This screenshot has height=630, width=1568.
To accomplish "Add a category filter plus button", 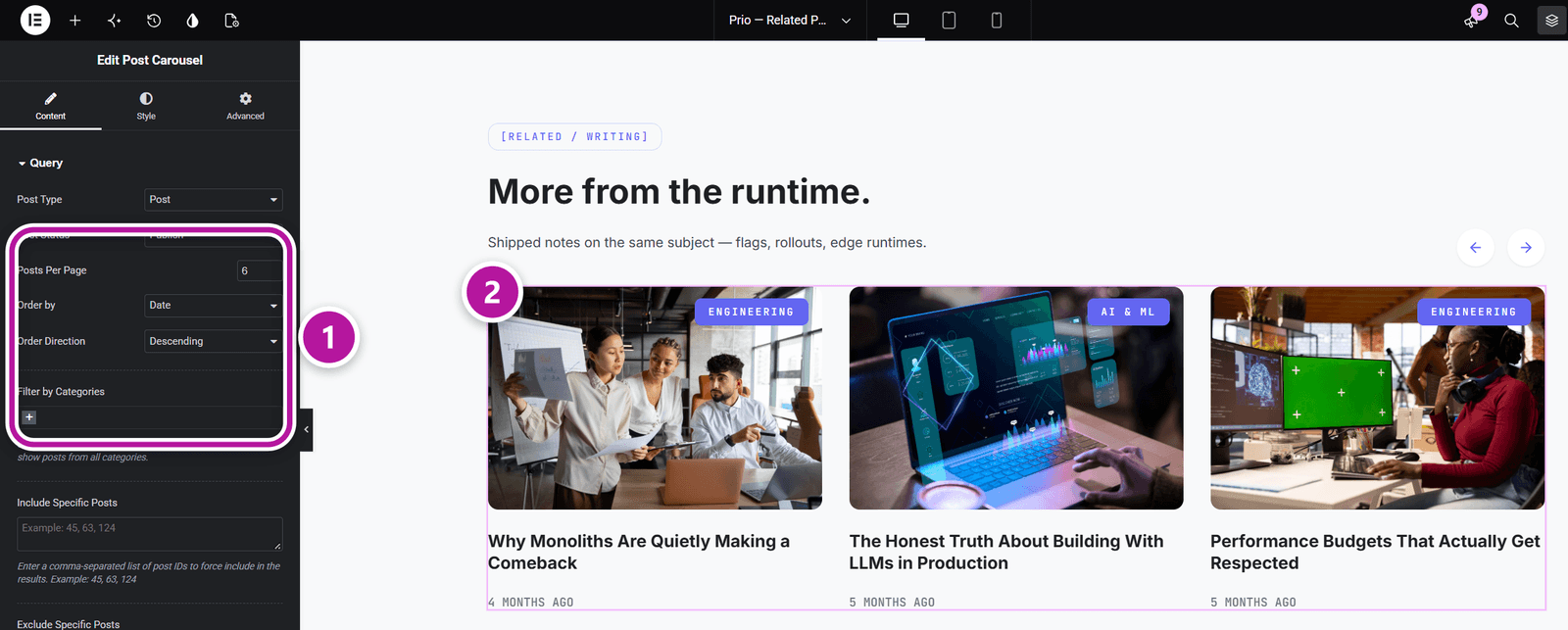I will 29,417.
